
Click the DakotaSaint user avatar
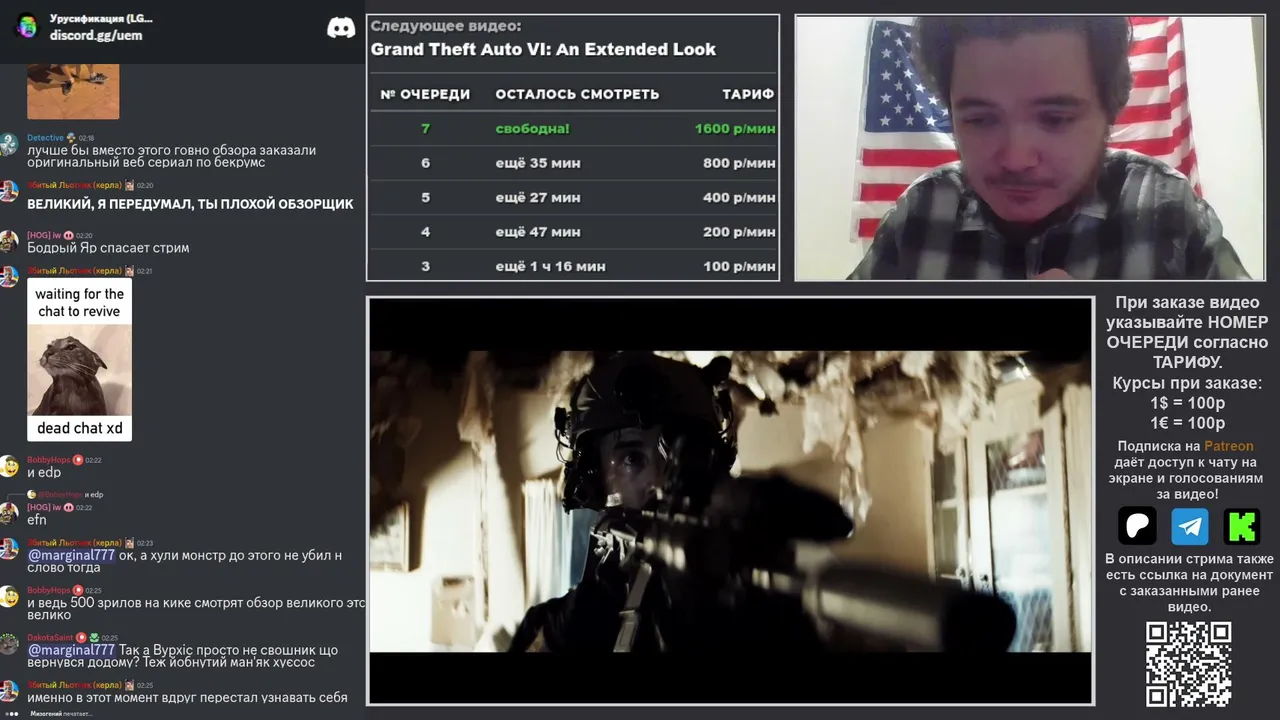click(x=9, y=644)
